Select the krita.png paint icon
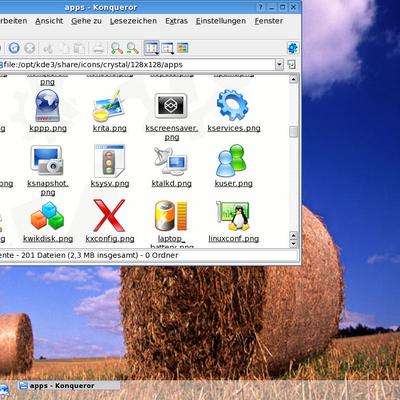 click(109, 106)
